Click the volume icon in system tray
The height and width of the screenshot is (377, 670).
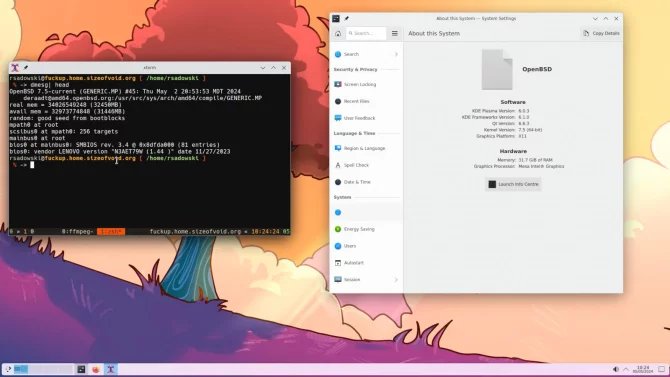coord(615,369)
